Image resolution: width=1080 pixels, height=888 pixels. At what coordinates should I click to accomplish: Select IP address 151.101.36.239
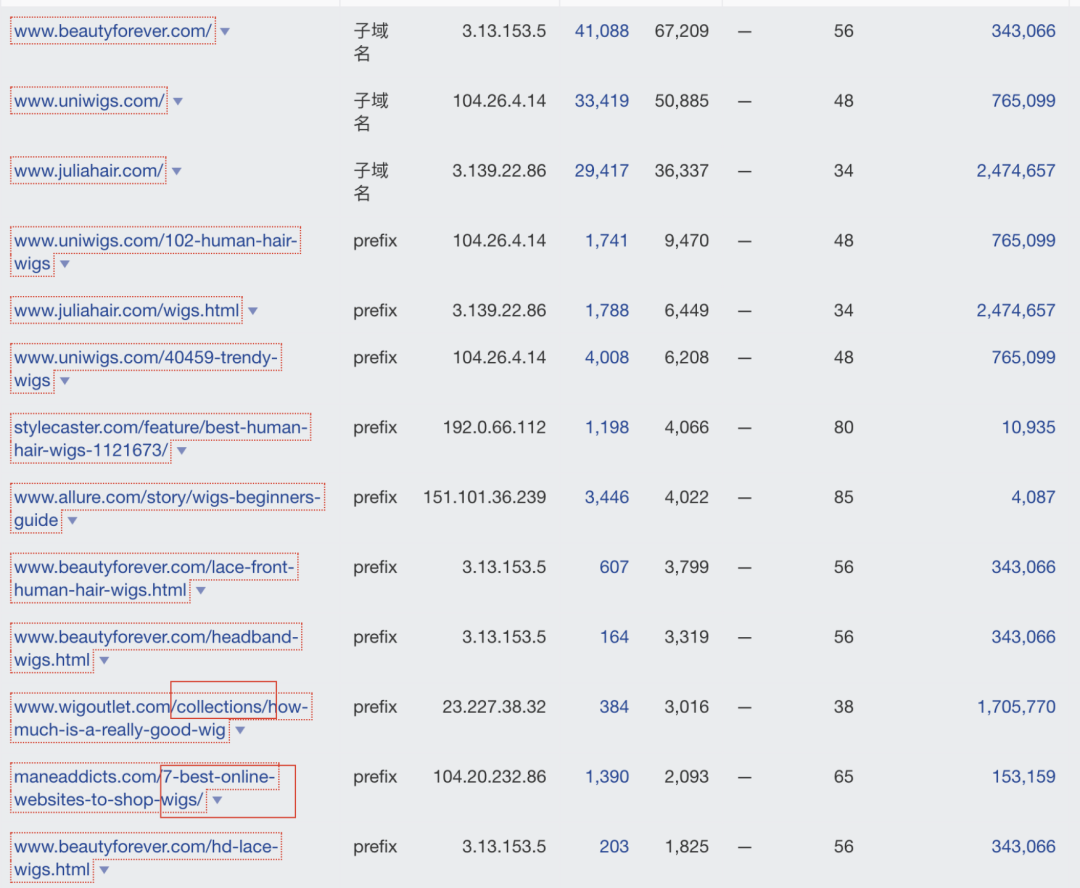(484, 497)
